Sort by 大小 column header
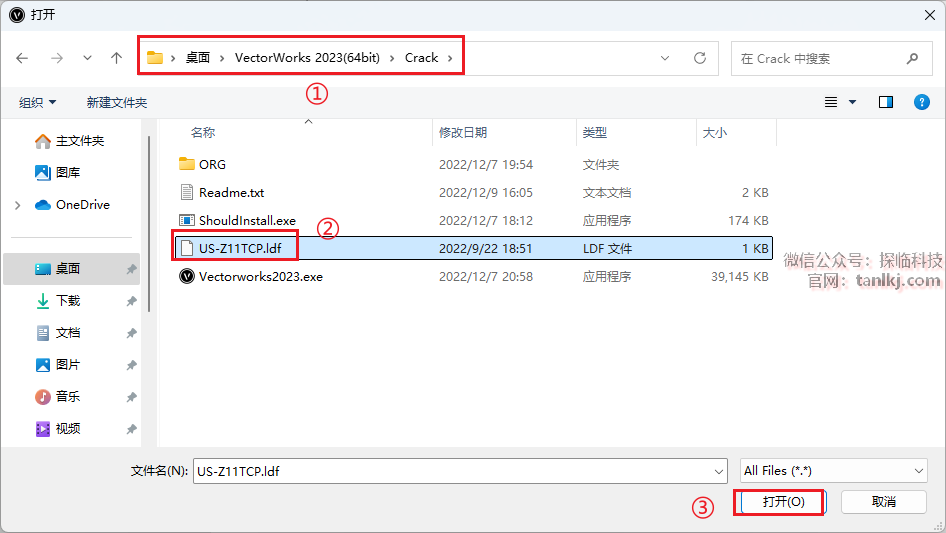The height and width of the screenshot is (533, 946). coord(714,133)
